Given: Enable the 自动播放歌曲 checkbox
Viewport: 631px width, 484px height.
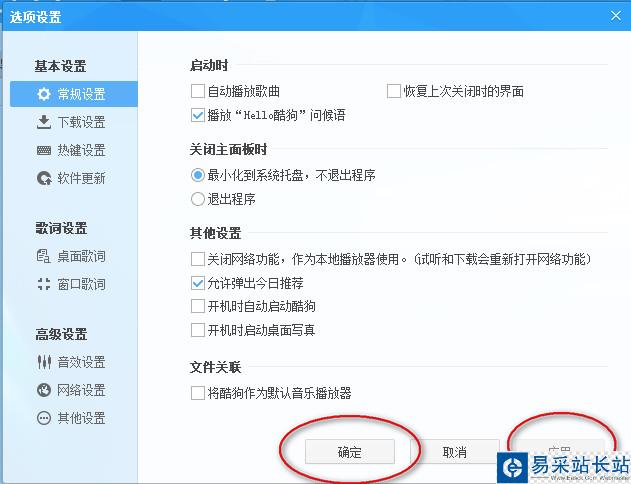Looking at the screenshot, I should [198, 91].
